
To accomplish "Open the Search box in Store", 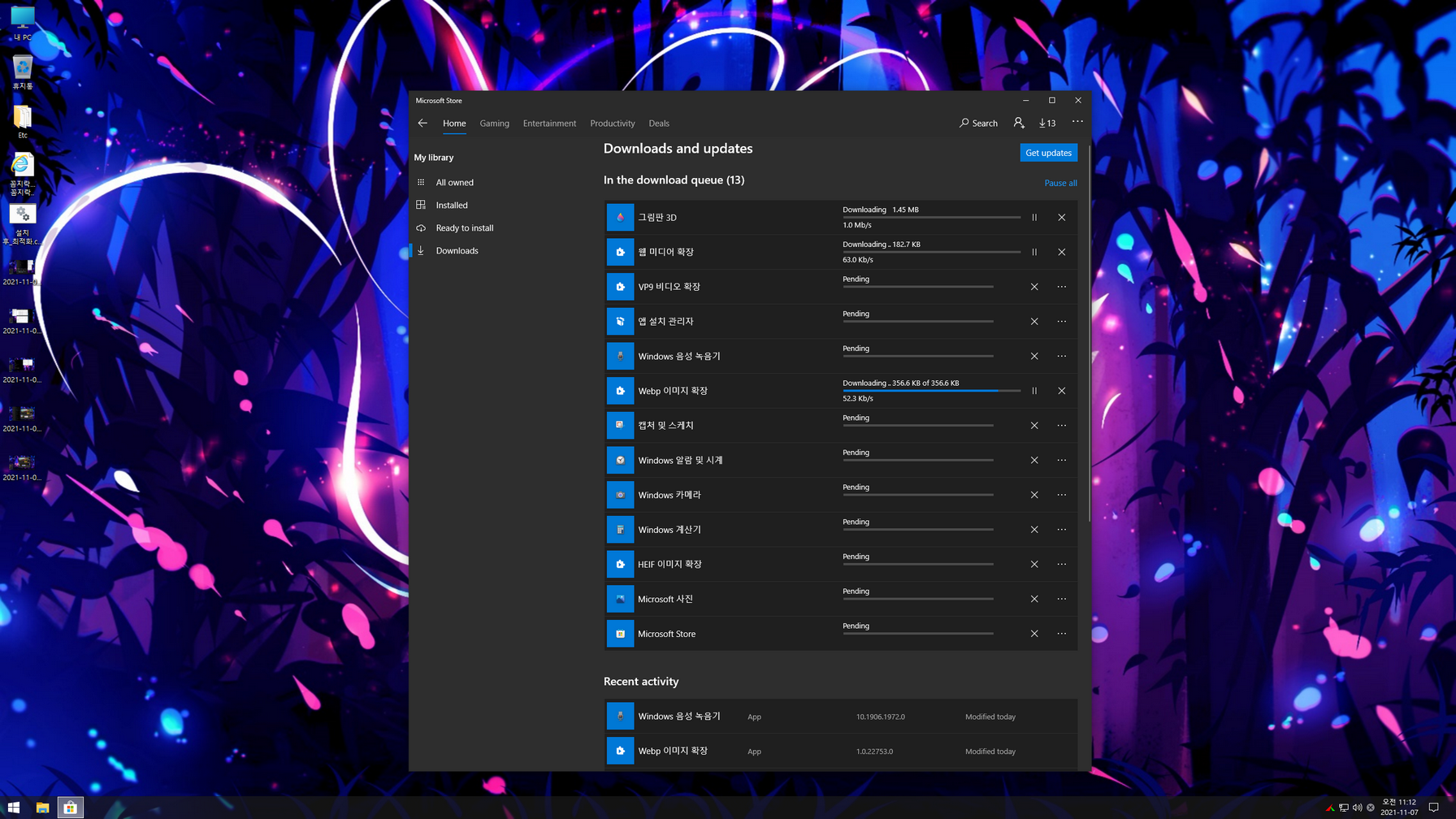I will pos(978,123).
